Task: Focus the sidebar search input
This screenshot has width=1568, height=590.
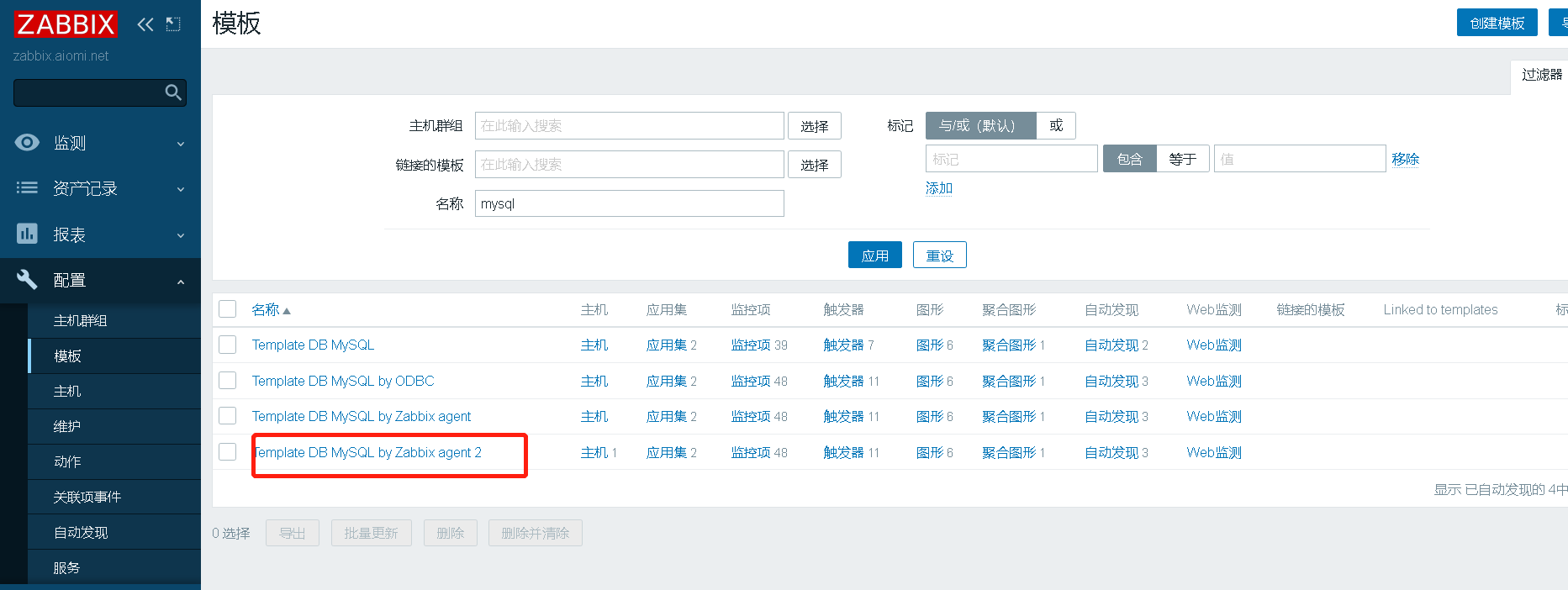Action: 88,92
